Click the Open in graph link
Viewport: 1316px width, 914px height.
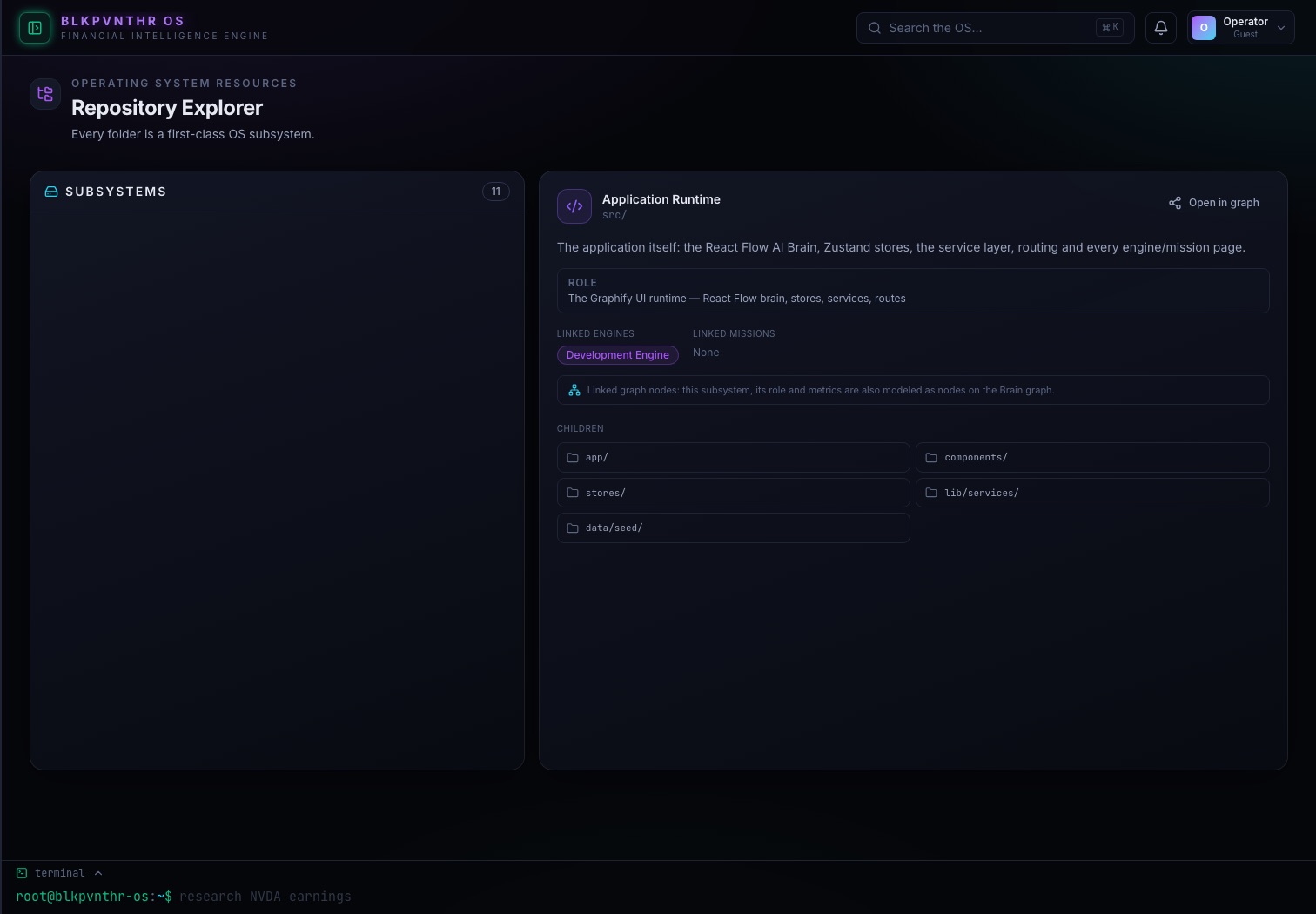point(1214,203)
